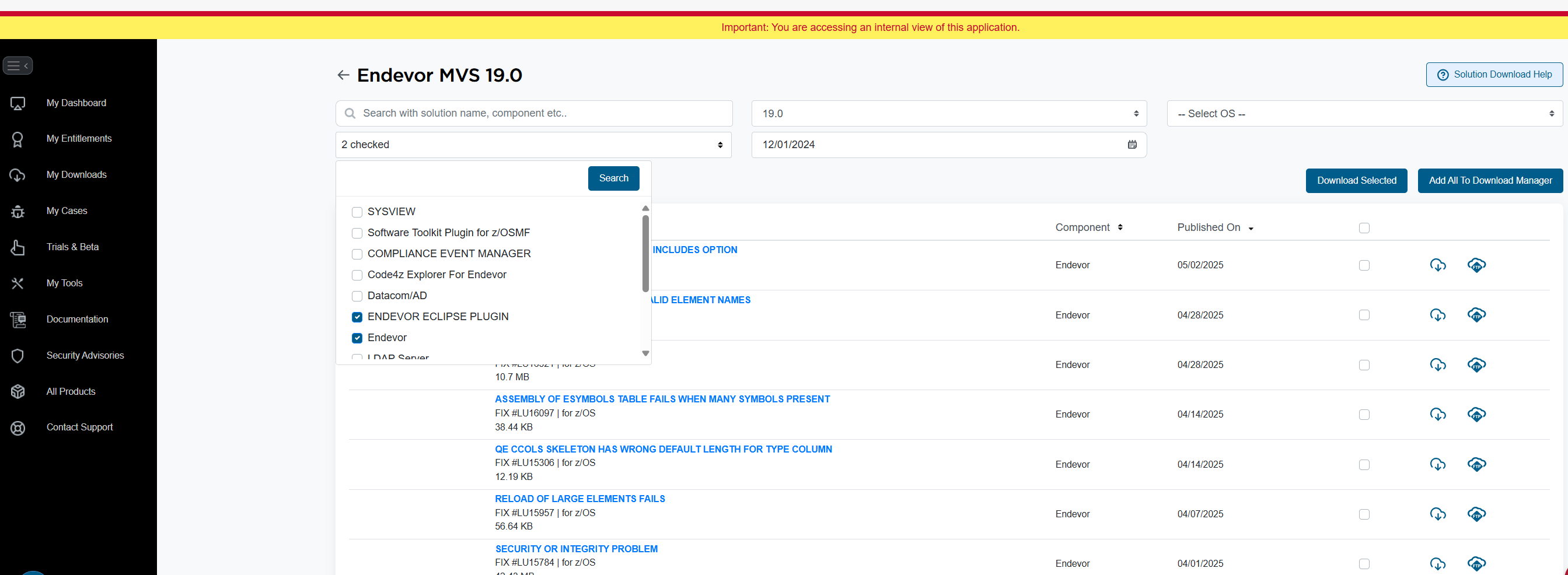1568x575 pixels.
Task: Check Software Toolkit Plugin for z/OSMF
Action: (357, 233)
